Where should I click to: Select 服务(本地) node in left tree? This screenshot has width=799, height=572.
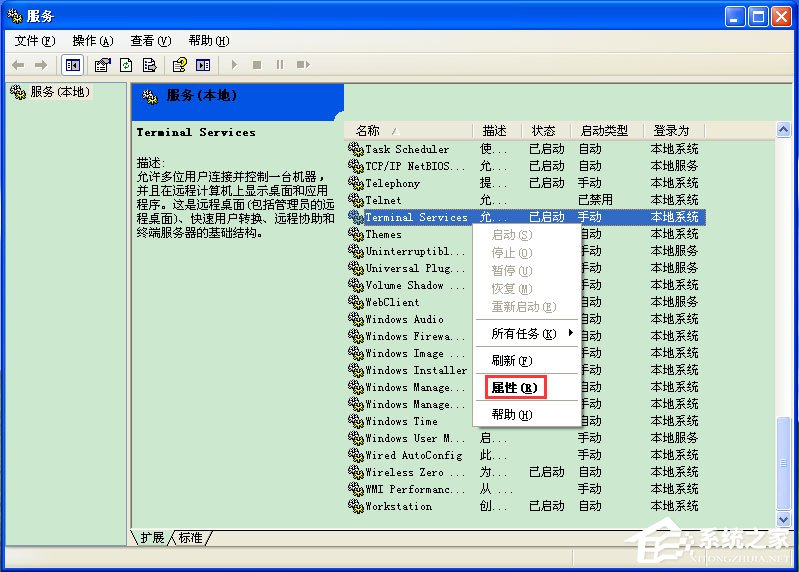coord(58,92)
